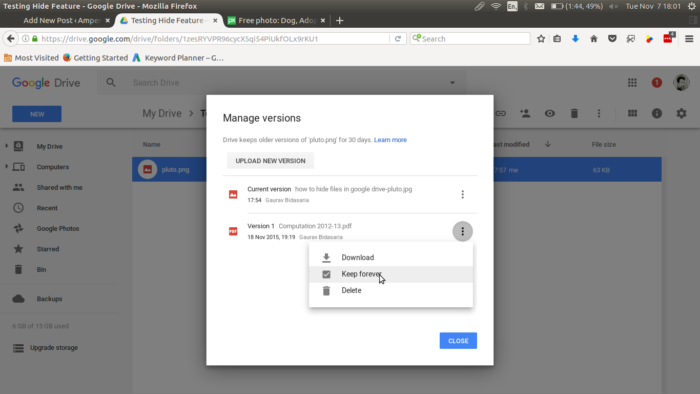Click the Firefox Search box

click(x=470, y=39)
